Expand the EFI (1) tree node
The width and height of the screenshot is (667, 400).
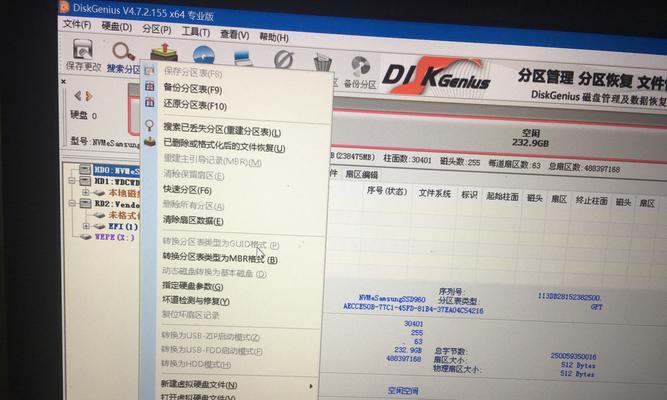pos(86,226)
